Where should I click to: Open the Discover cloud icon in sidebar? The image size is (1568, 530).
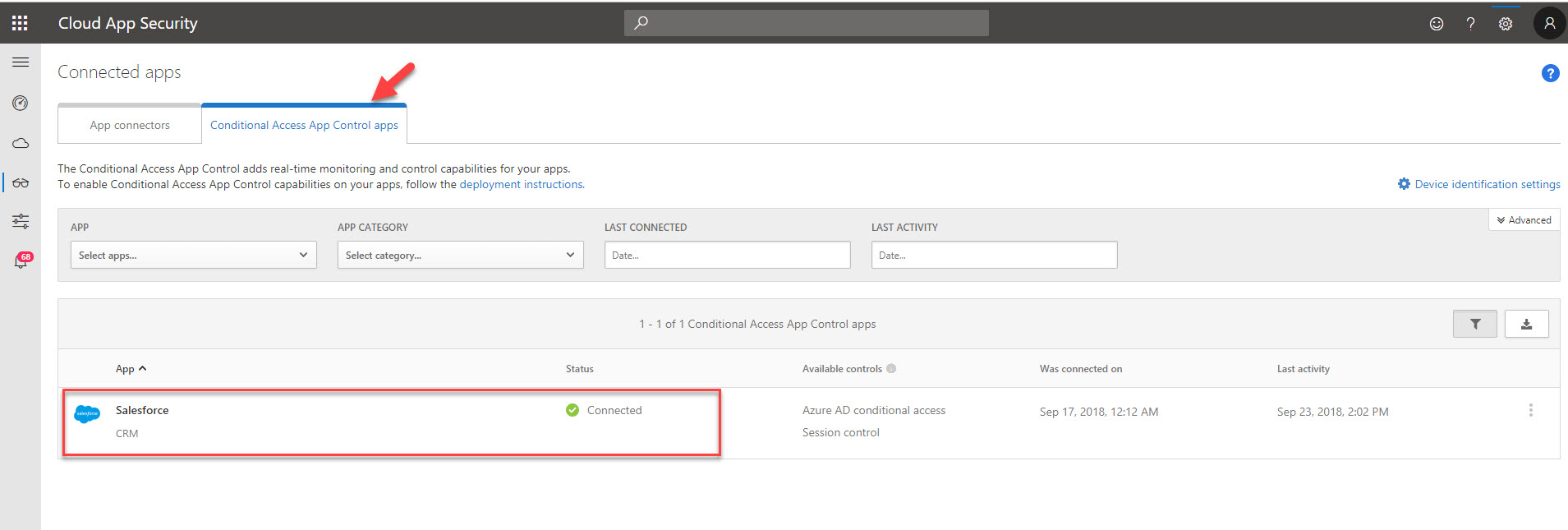tap(21, 143)
